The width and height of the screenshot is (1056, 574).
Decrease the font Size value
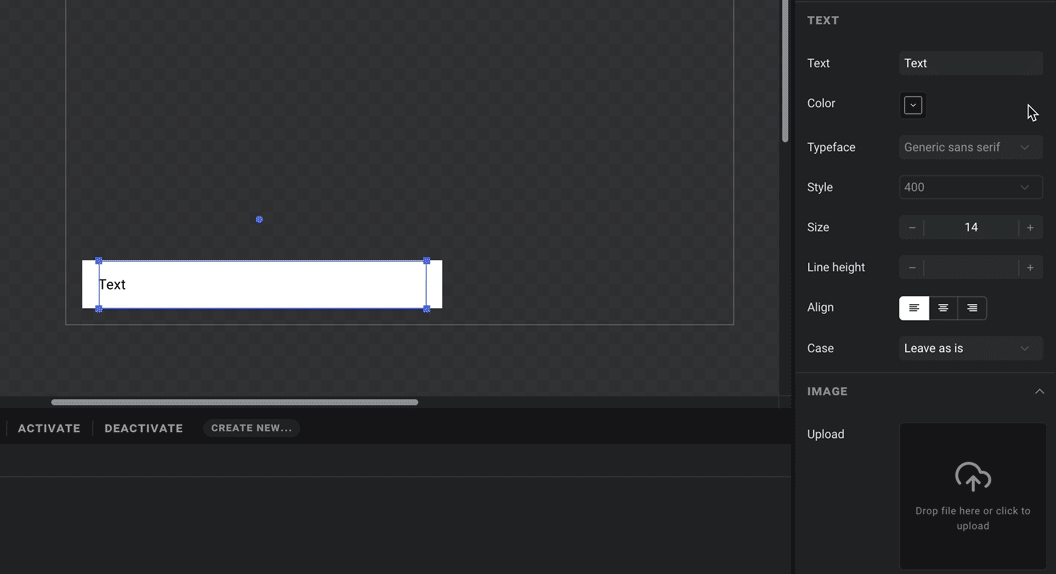[912, 228]
